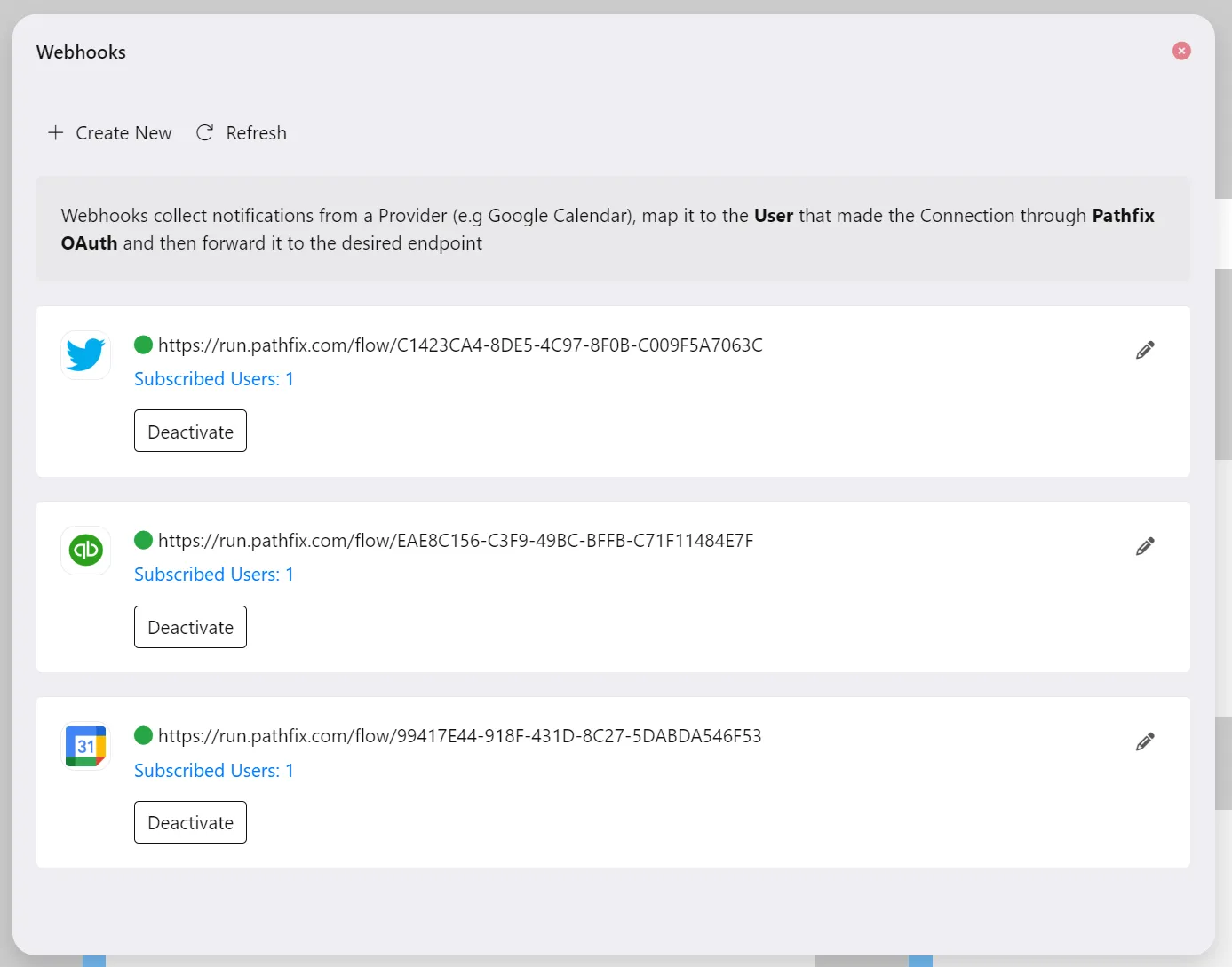
Task: Edit the QuickBooks webhook with pencil icon
Action: (1145, 546)
